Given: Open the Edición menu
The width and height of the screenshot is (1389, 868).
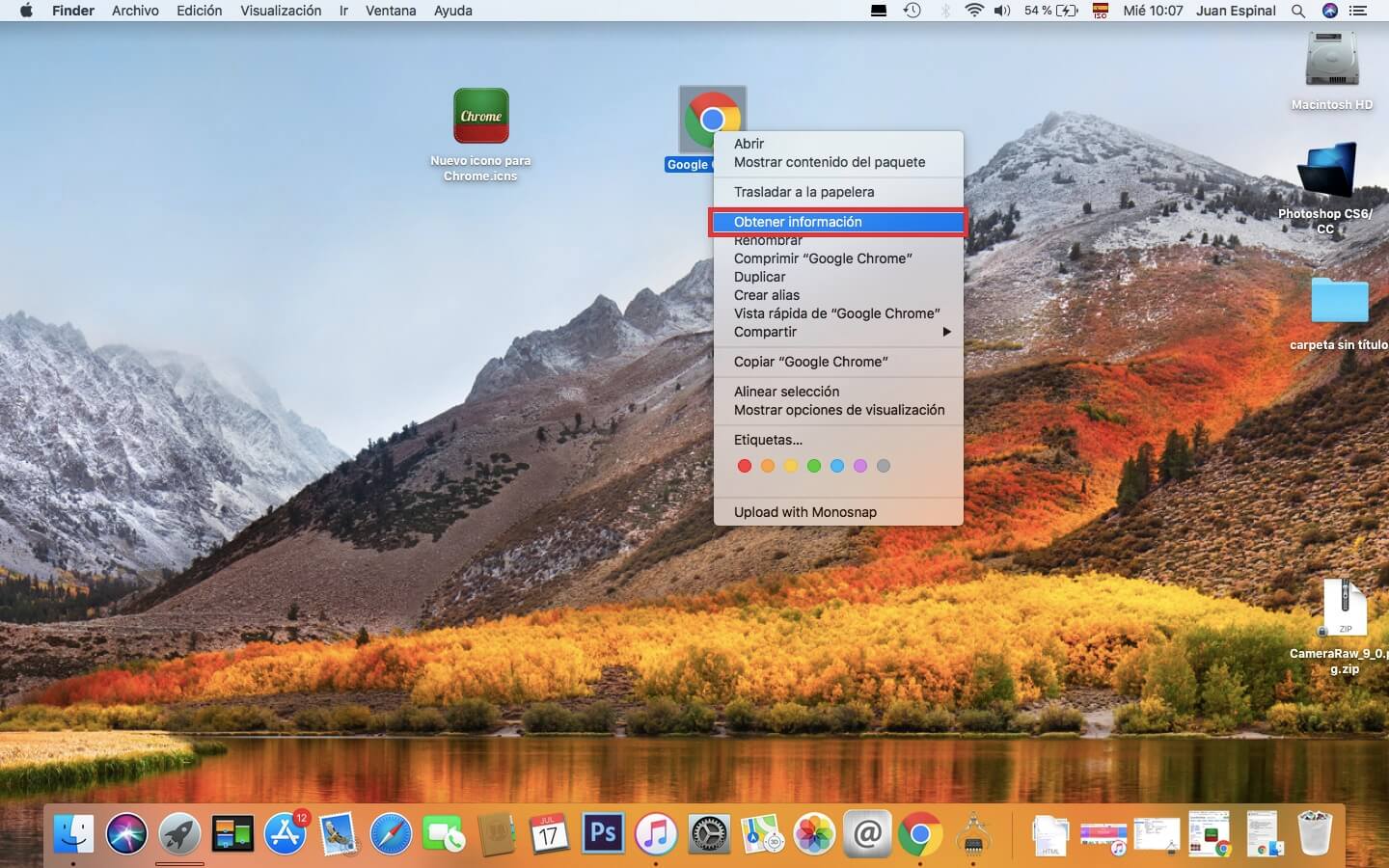Looking at the screenshot, I should click(x=199, y=11).
